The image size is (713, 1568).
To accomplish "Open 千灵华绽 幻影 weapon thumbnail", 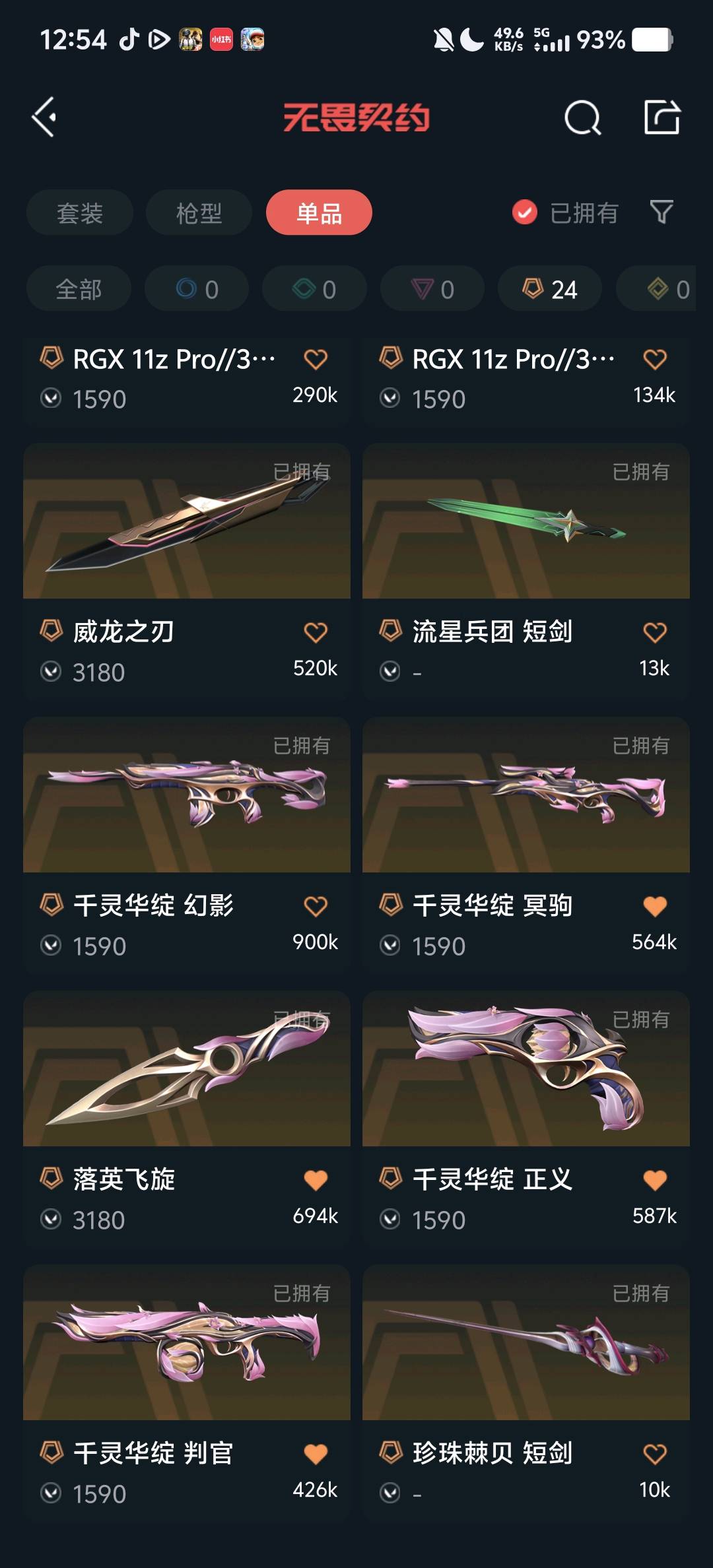I will click(187, 795).
